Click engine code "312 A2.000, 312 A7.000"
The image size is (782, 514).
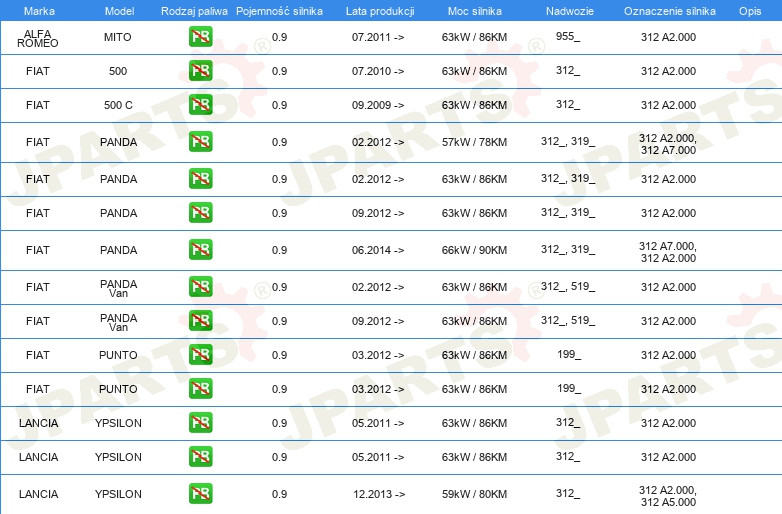point(668,144)
